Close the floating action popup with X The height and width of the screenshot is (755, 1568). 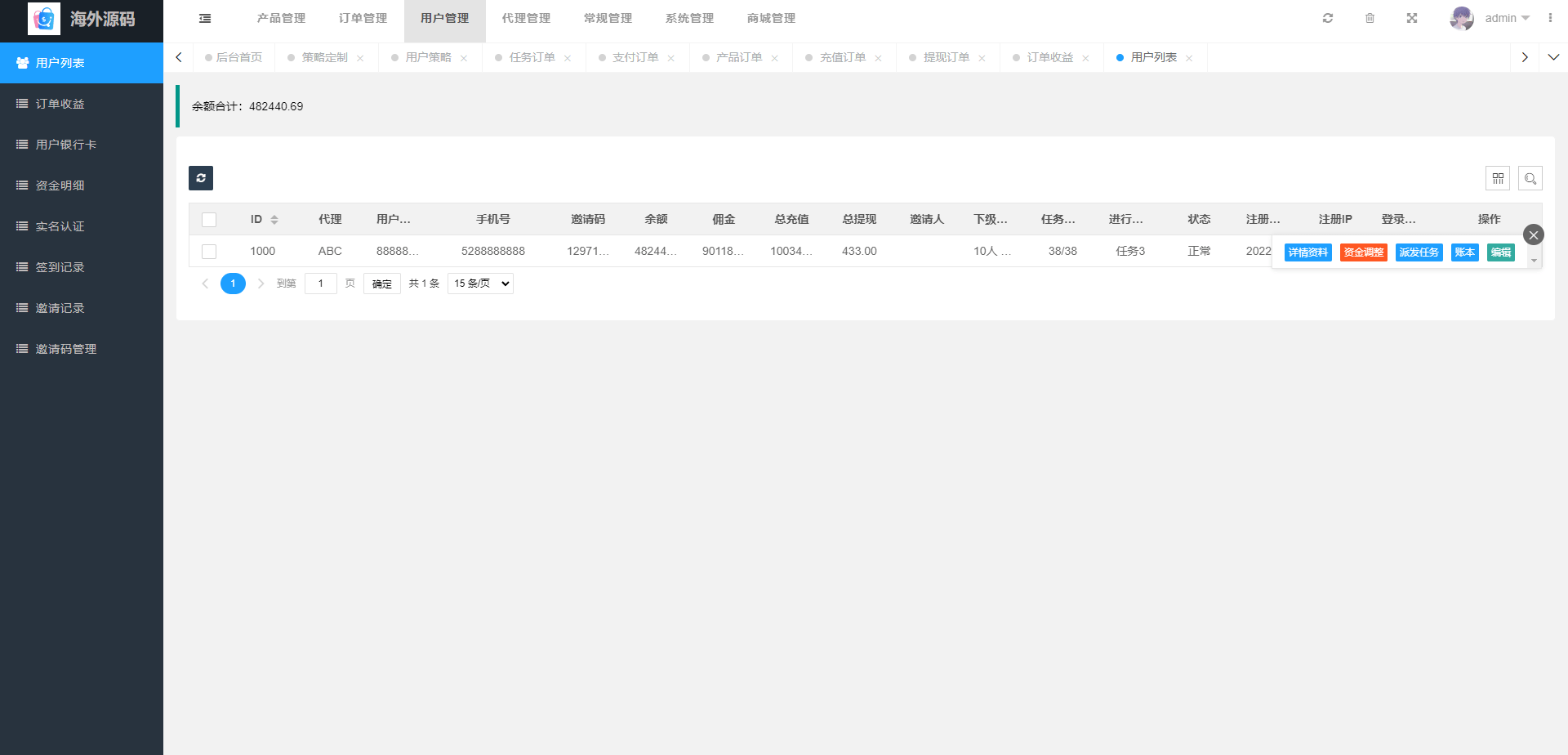pos(1534,235)
